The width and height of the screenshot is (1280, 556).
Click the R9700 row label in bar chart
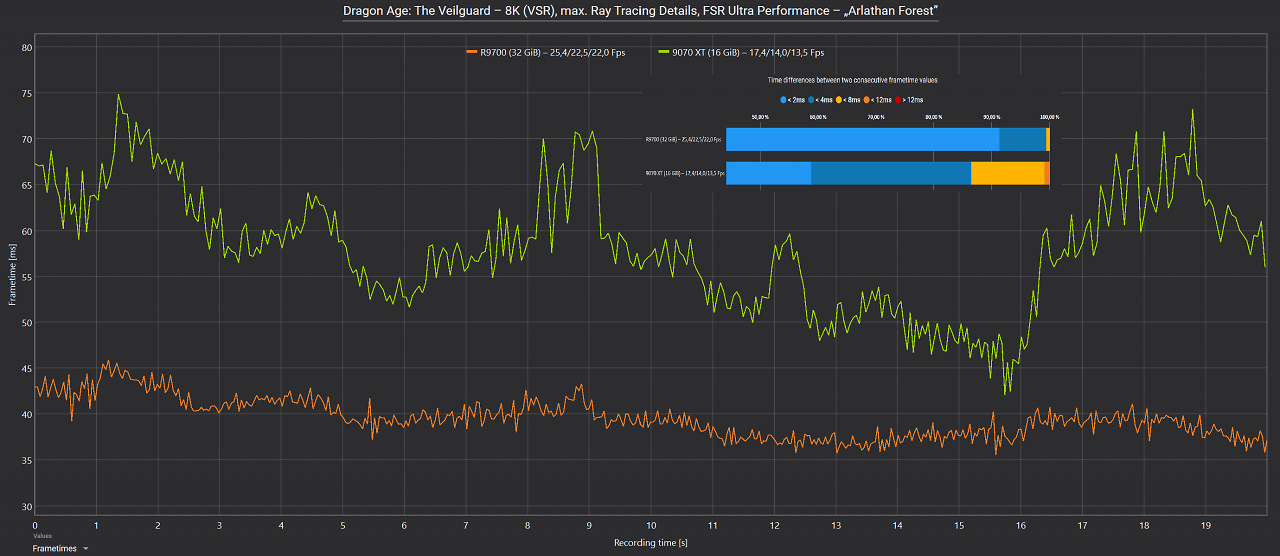683,139
